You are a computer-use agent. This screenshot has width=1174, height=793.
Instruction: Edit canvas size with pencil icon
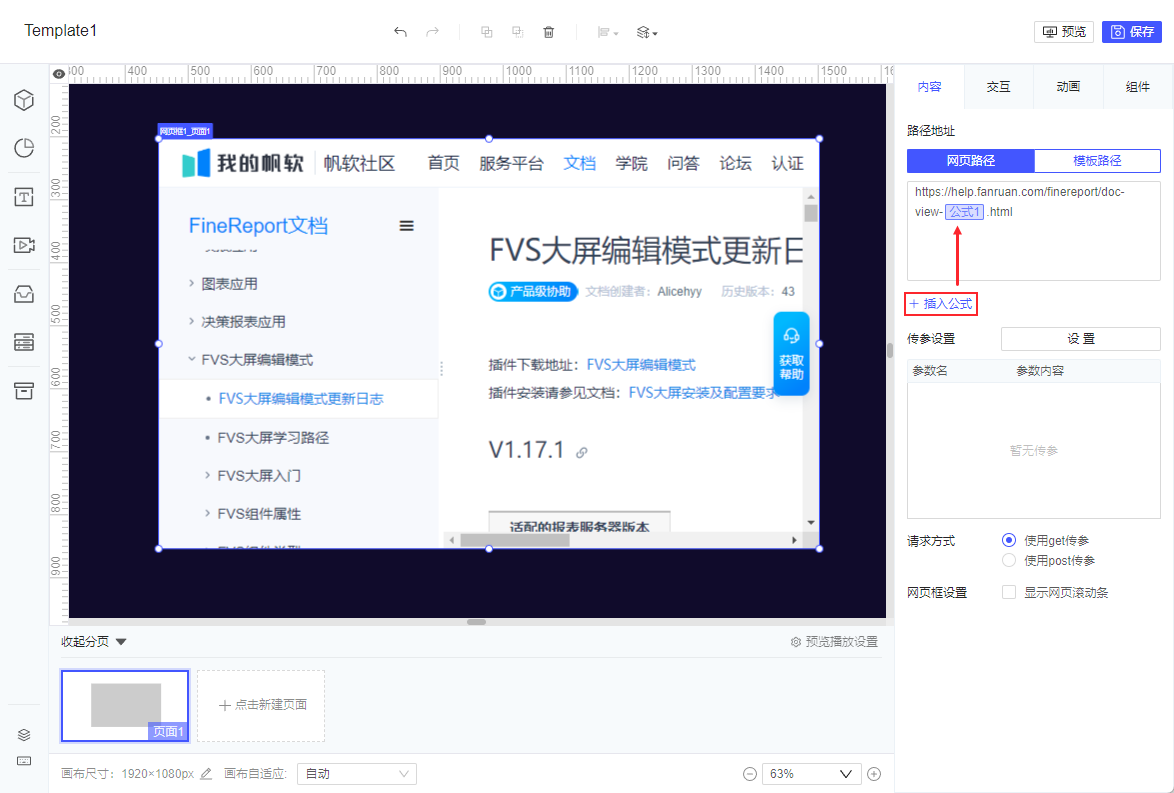(x=206, y=774)
